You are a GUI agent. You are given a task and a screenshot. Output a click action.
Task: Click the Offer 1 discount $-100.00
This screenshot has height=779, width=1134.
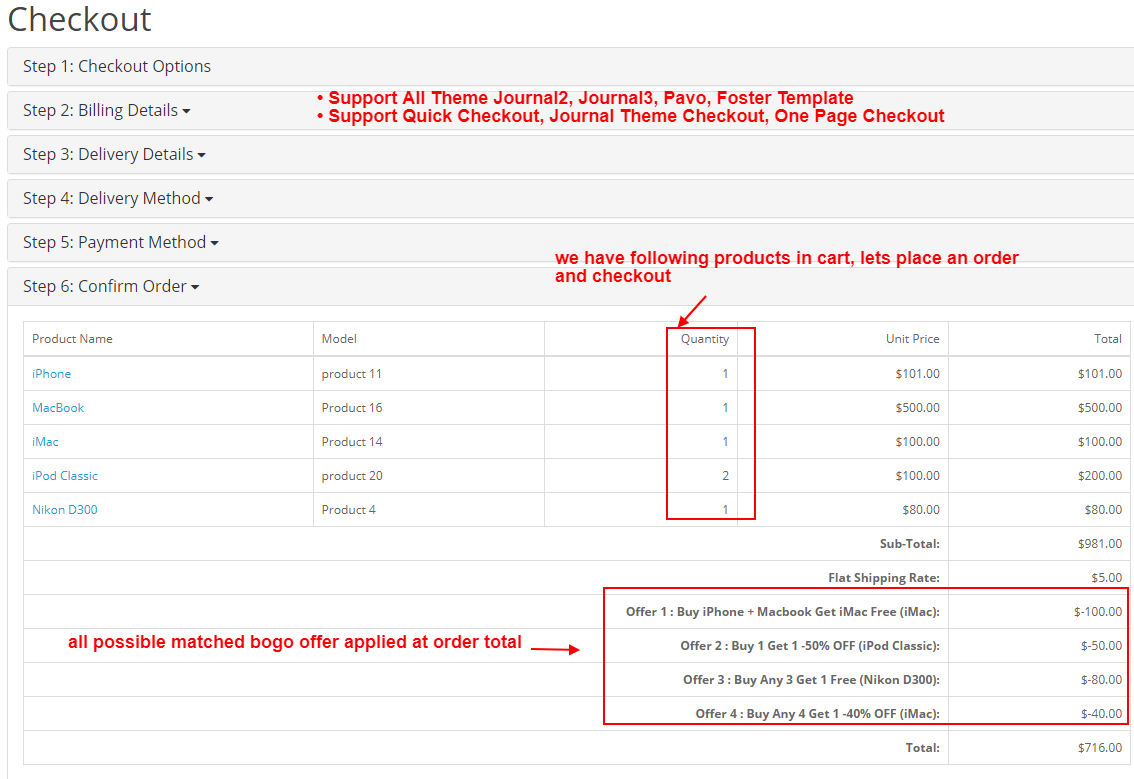pyautogui.click(x=1098, y=612)
